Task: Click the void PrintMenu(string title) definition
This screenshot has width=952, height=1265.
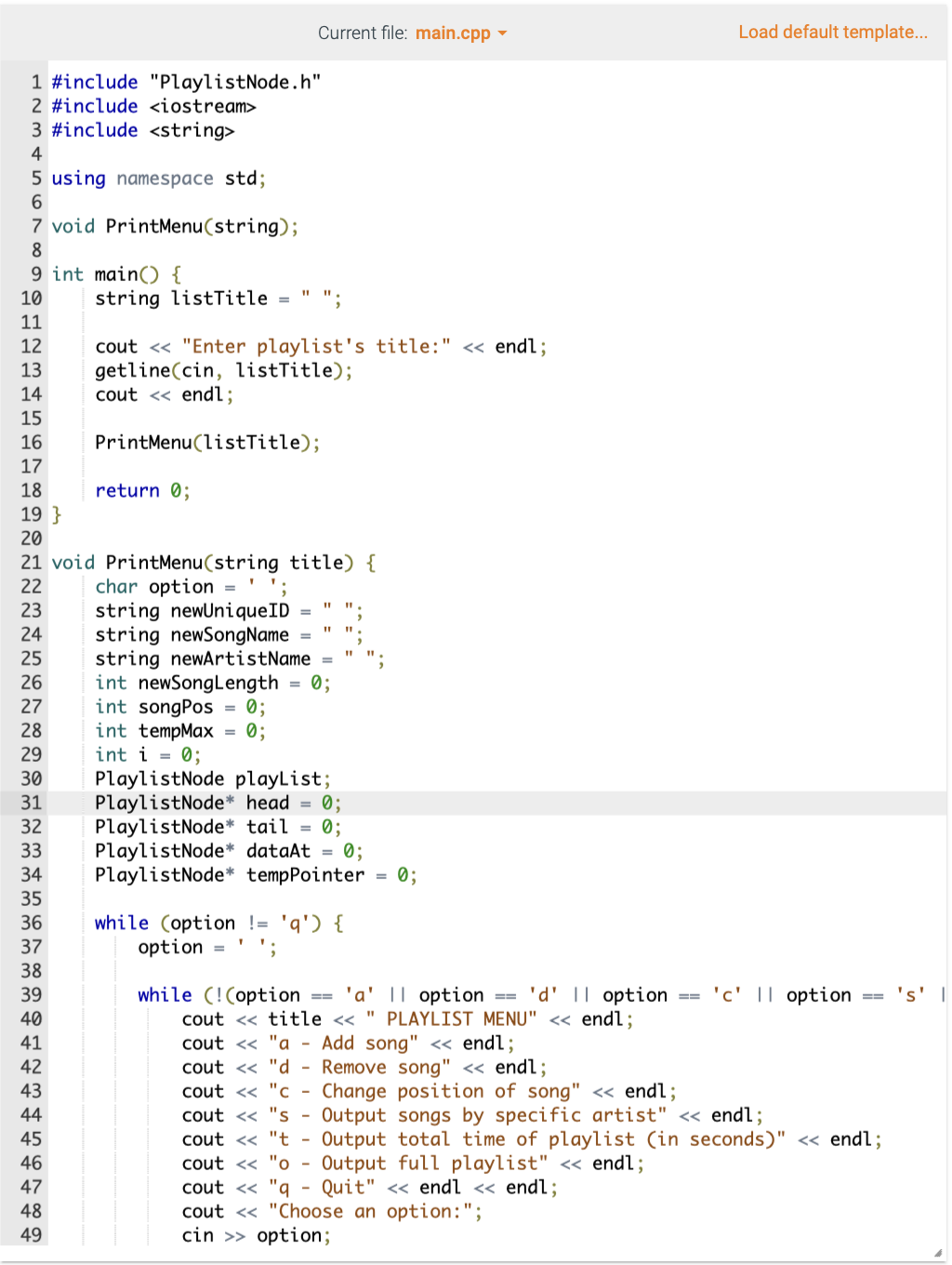Action: click(x=212, y=562)
